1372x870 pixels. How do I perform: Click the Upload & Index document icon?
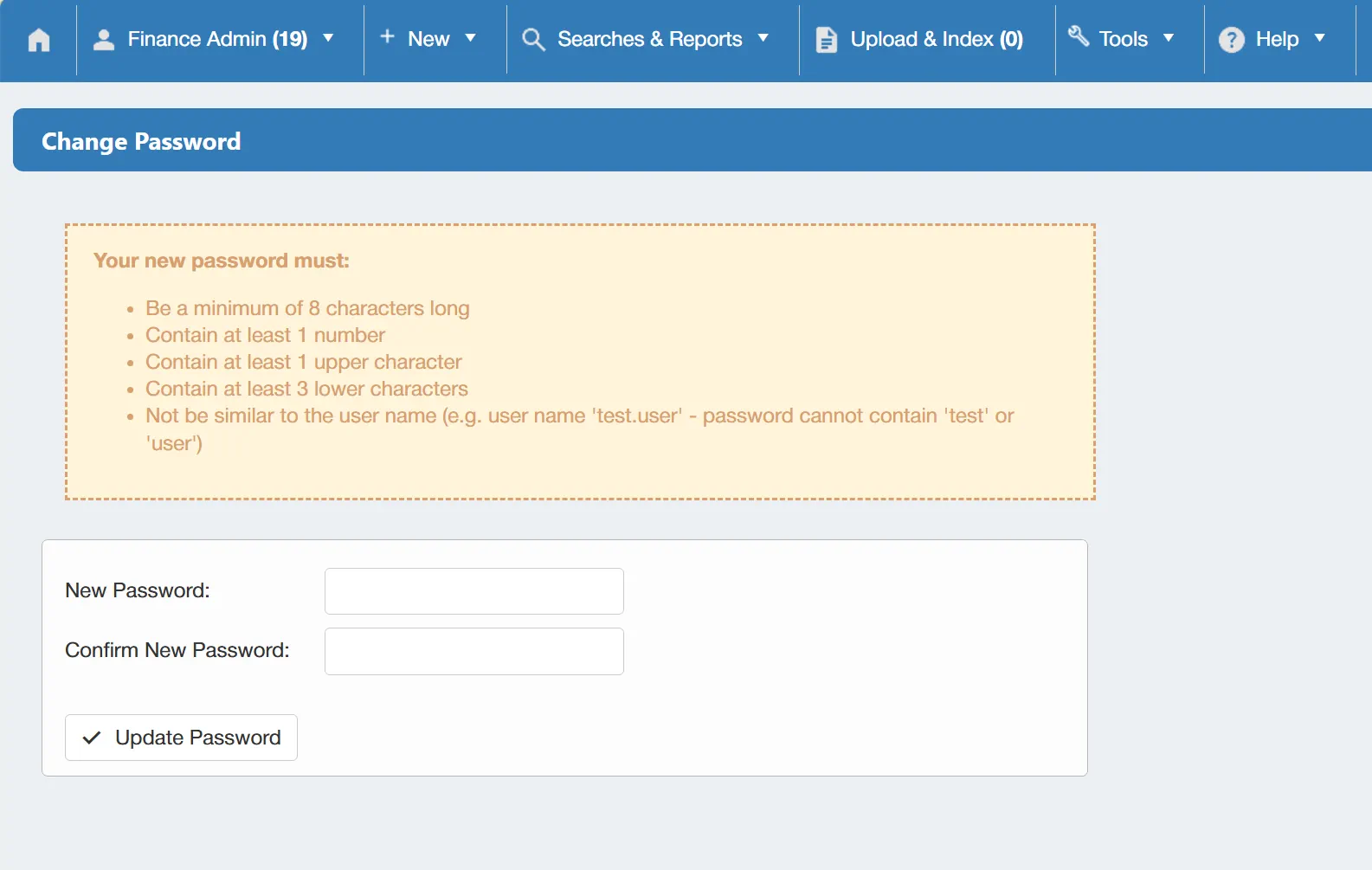827,40
